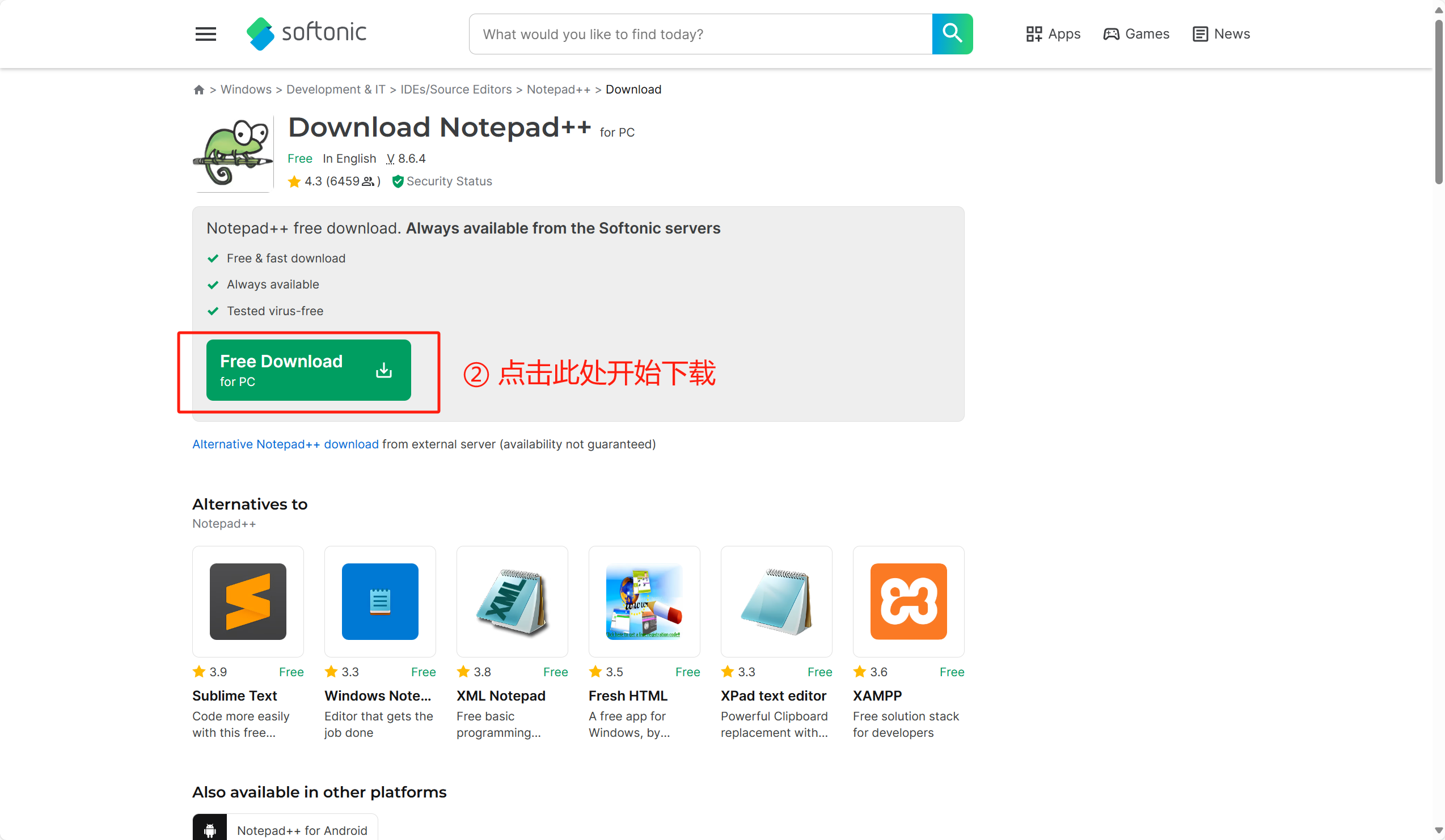Open Alternative Notepad++ download link

[285, 444]
